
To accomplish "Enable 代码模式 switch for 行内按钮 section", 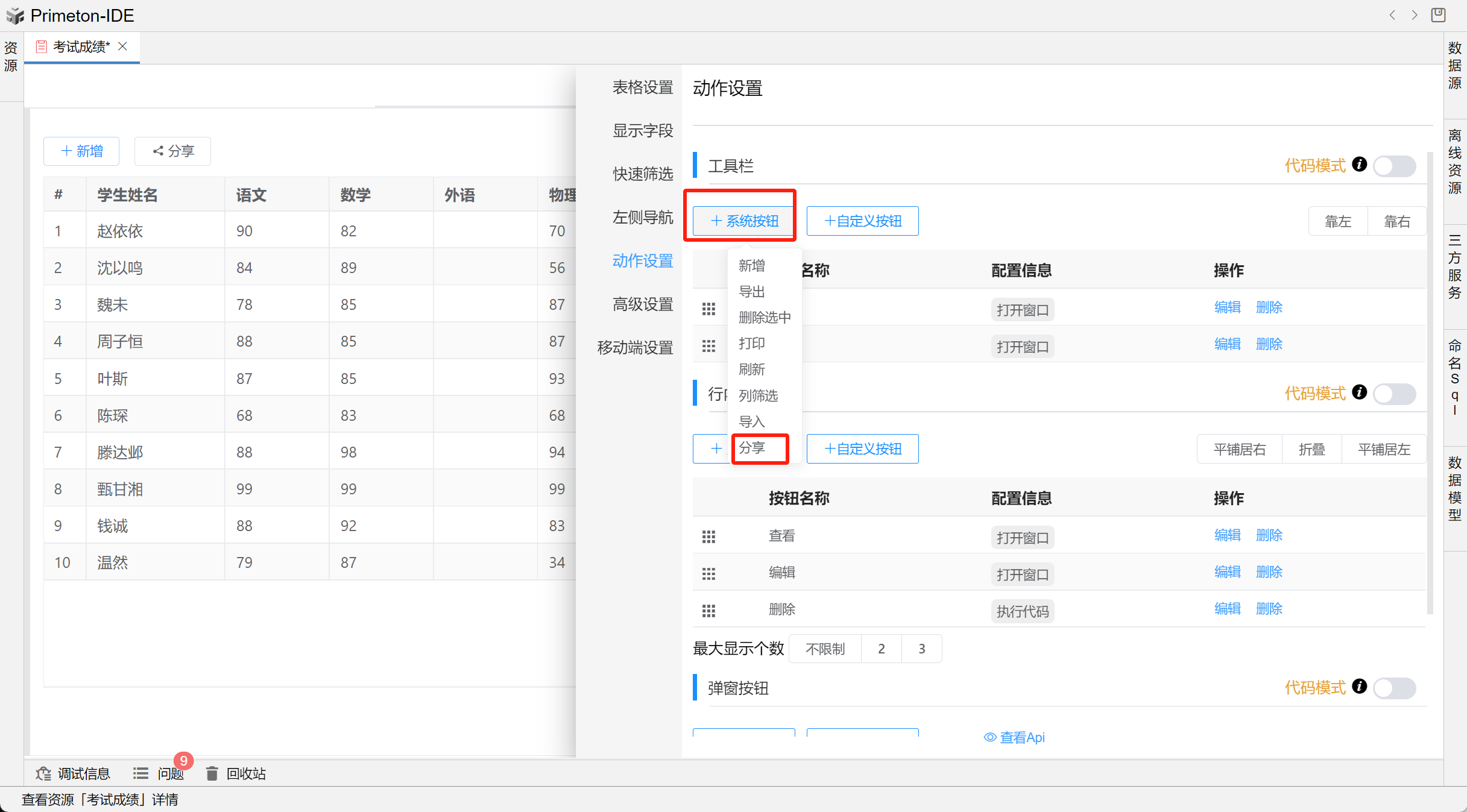I will click(x=1394, y=394).
